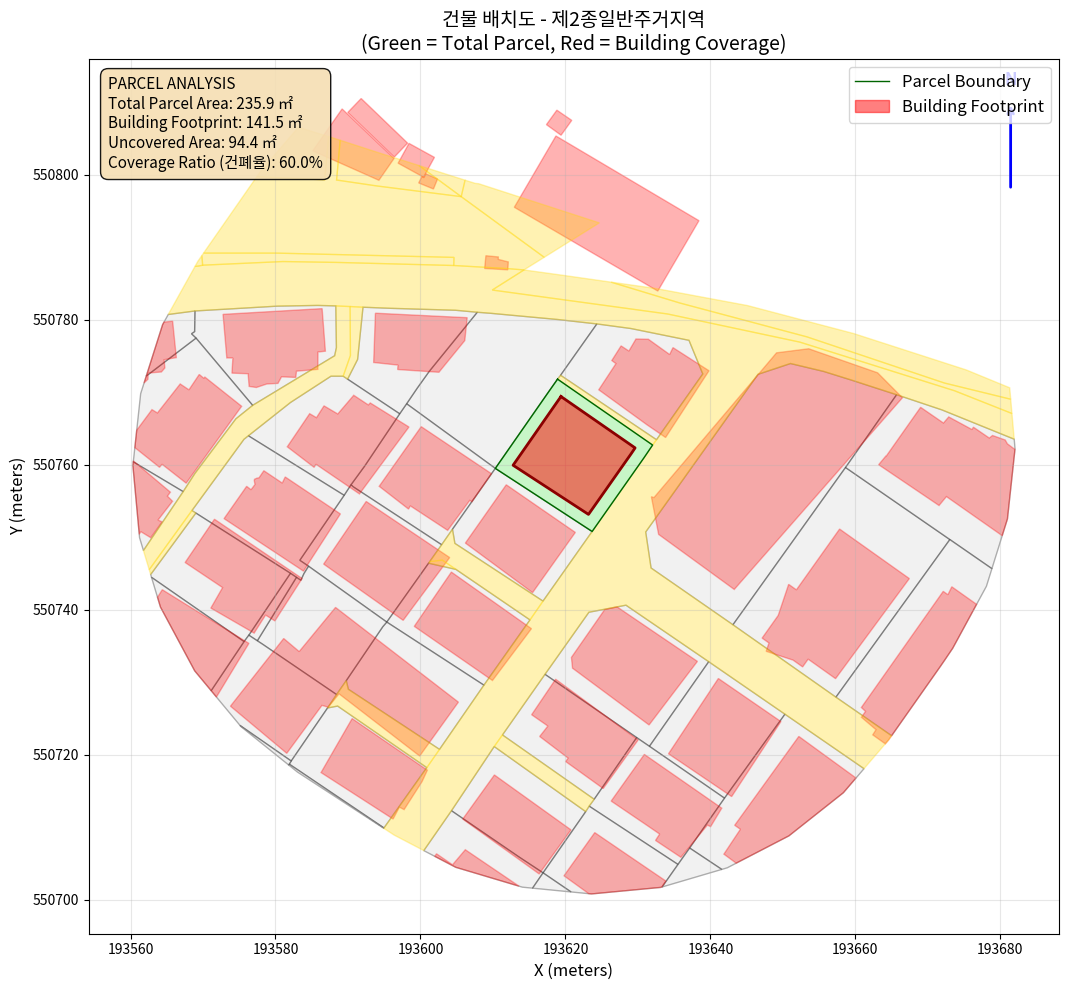Click the subtitle explaining Green and Red meaning
The width and height of the screenshot is (1069, 990).
click(x=573, y=43)
